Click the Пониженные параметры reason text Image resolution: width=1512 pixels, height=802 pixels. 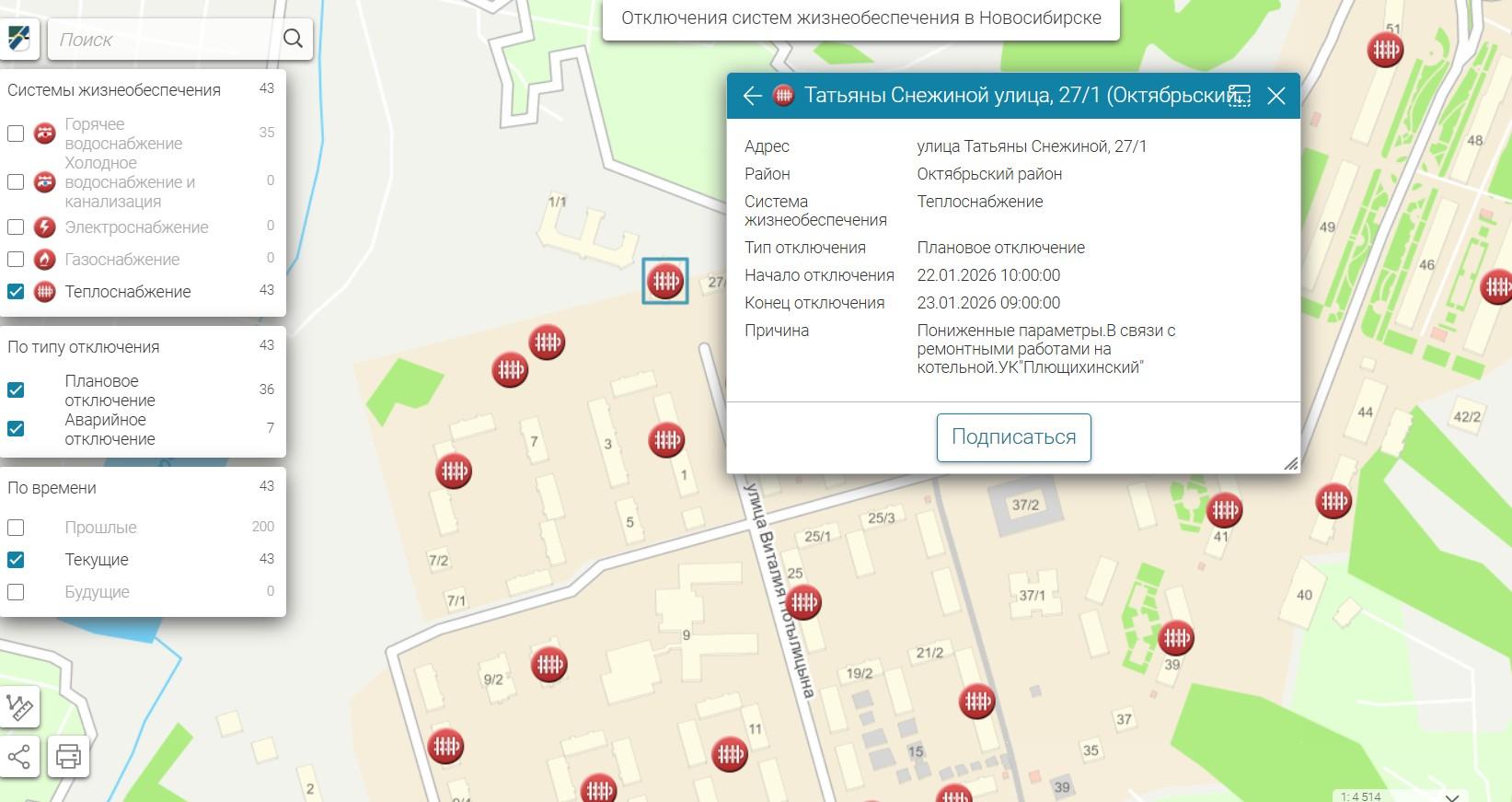(x=1045, y=349)
